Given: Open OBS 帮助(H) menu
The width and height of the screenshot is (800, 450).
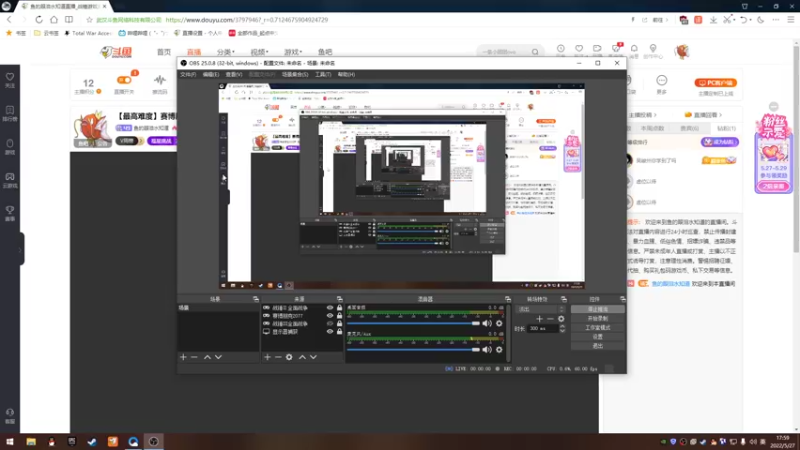Looking at the screenshot, I should [346, 74].
